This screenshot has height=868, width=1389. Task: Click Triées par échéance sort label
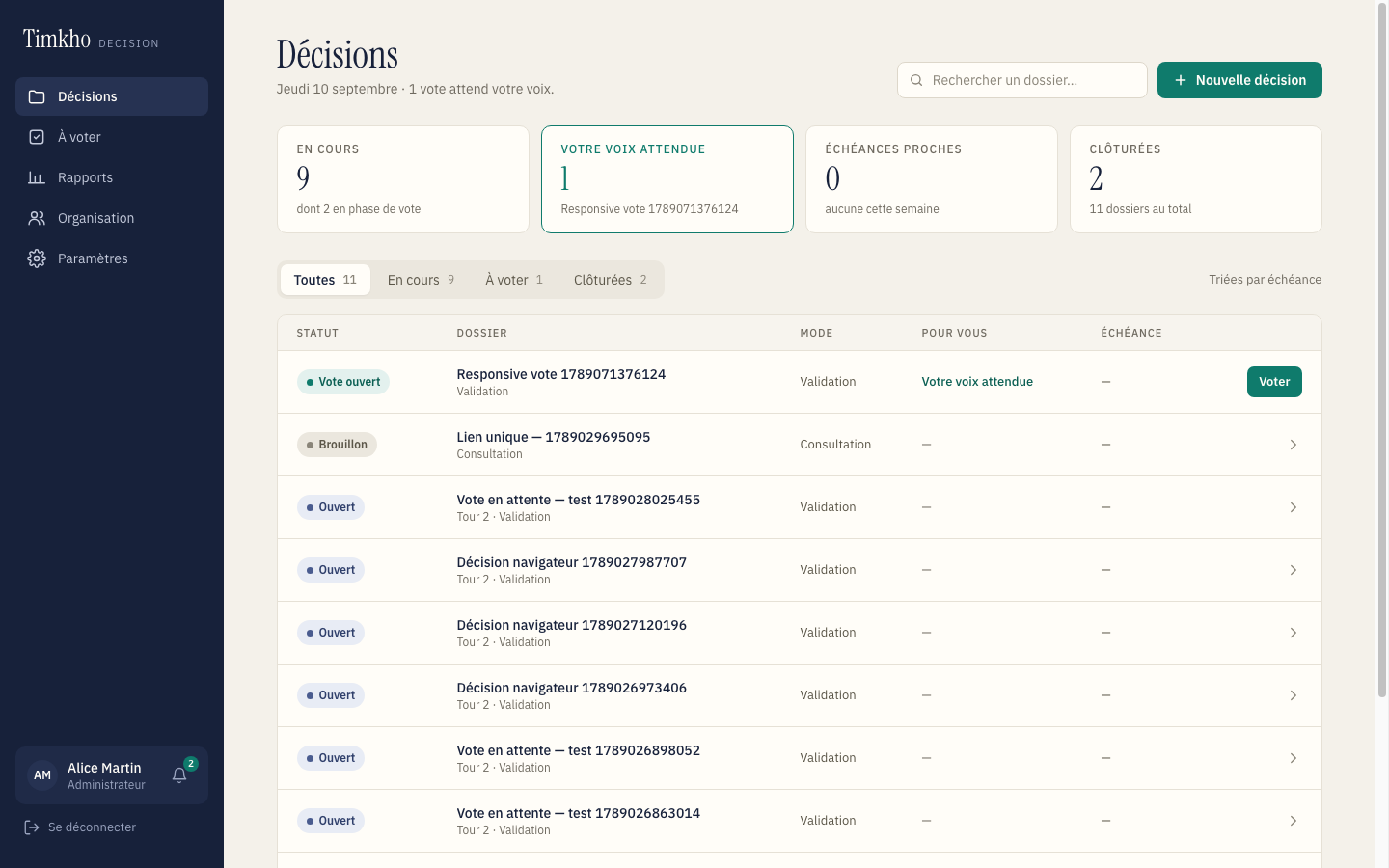(x=1266, y=280)
